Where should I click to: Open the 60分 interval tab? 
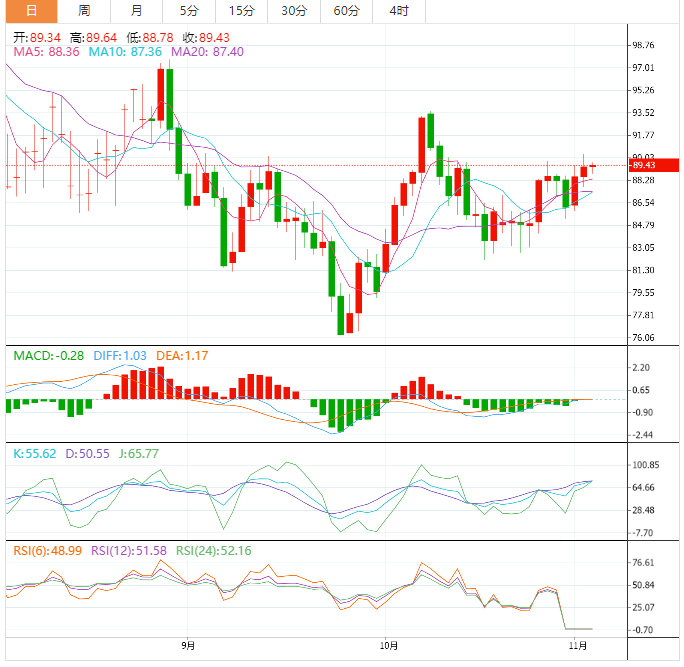click(346, 11)
